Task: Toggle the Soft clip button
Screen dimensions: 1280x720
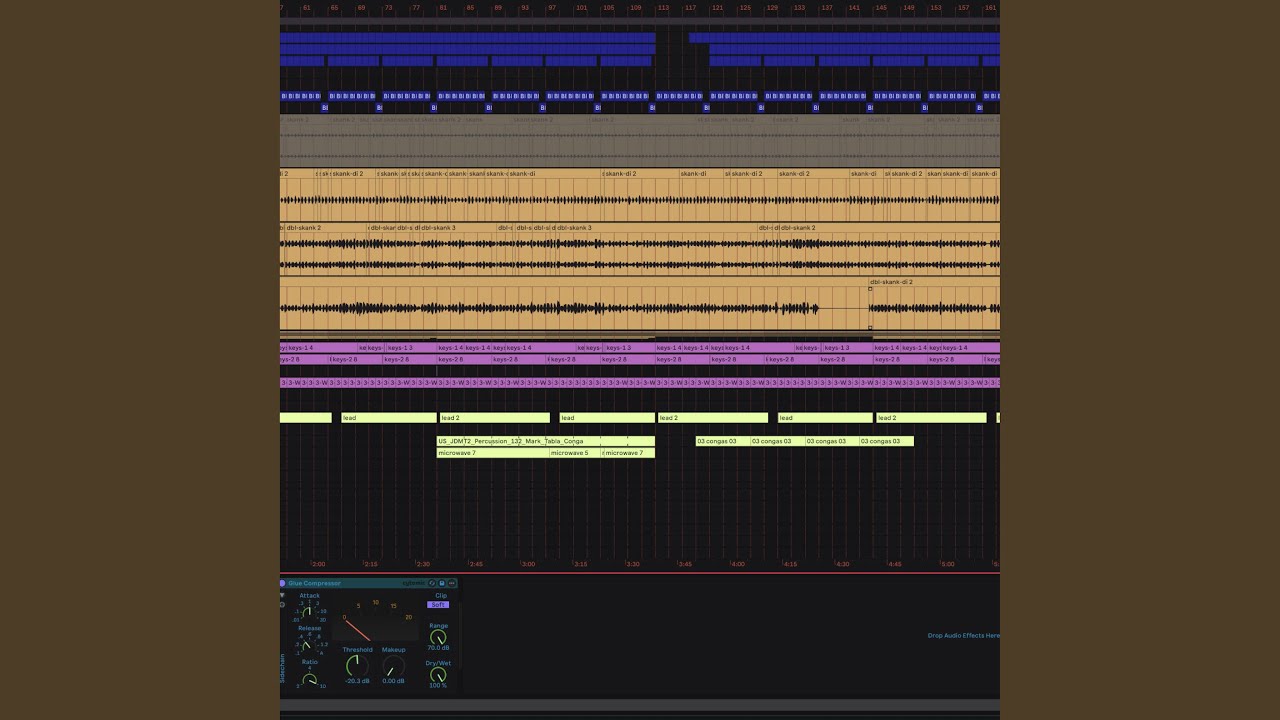Action: (x=438, y=605)
